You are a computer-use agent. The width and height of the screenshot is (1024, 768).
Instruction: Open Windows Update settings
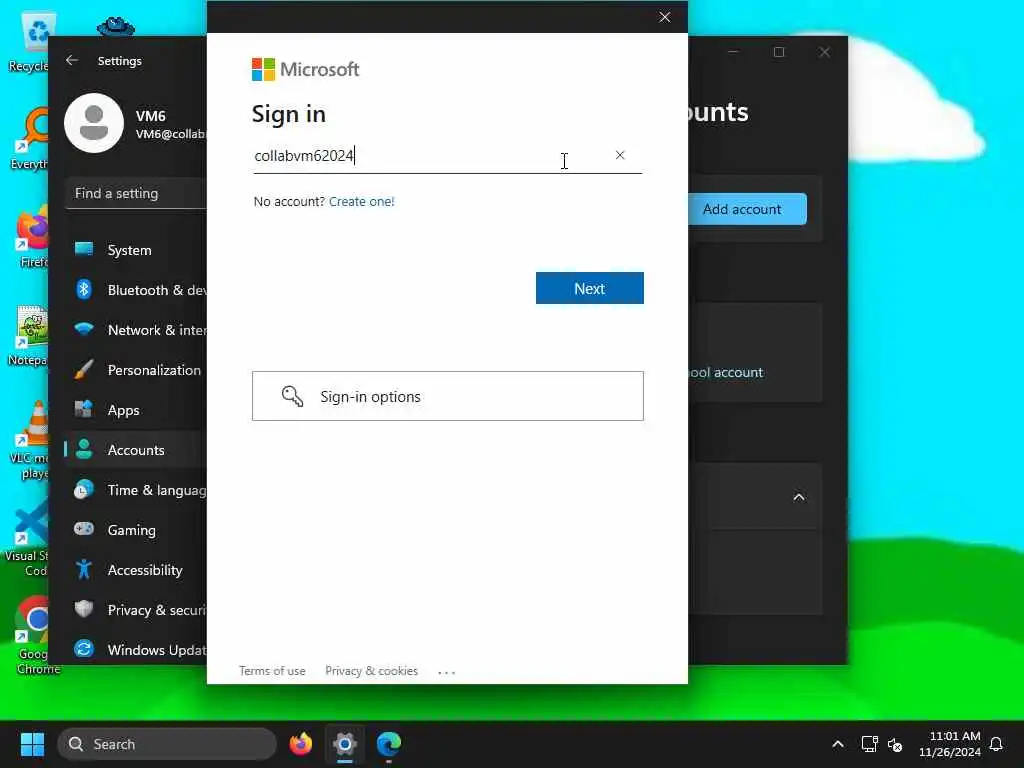click(x=136, y=649)
